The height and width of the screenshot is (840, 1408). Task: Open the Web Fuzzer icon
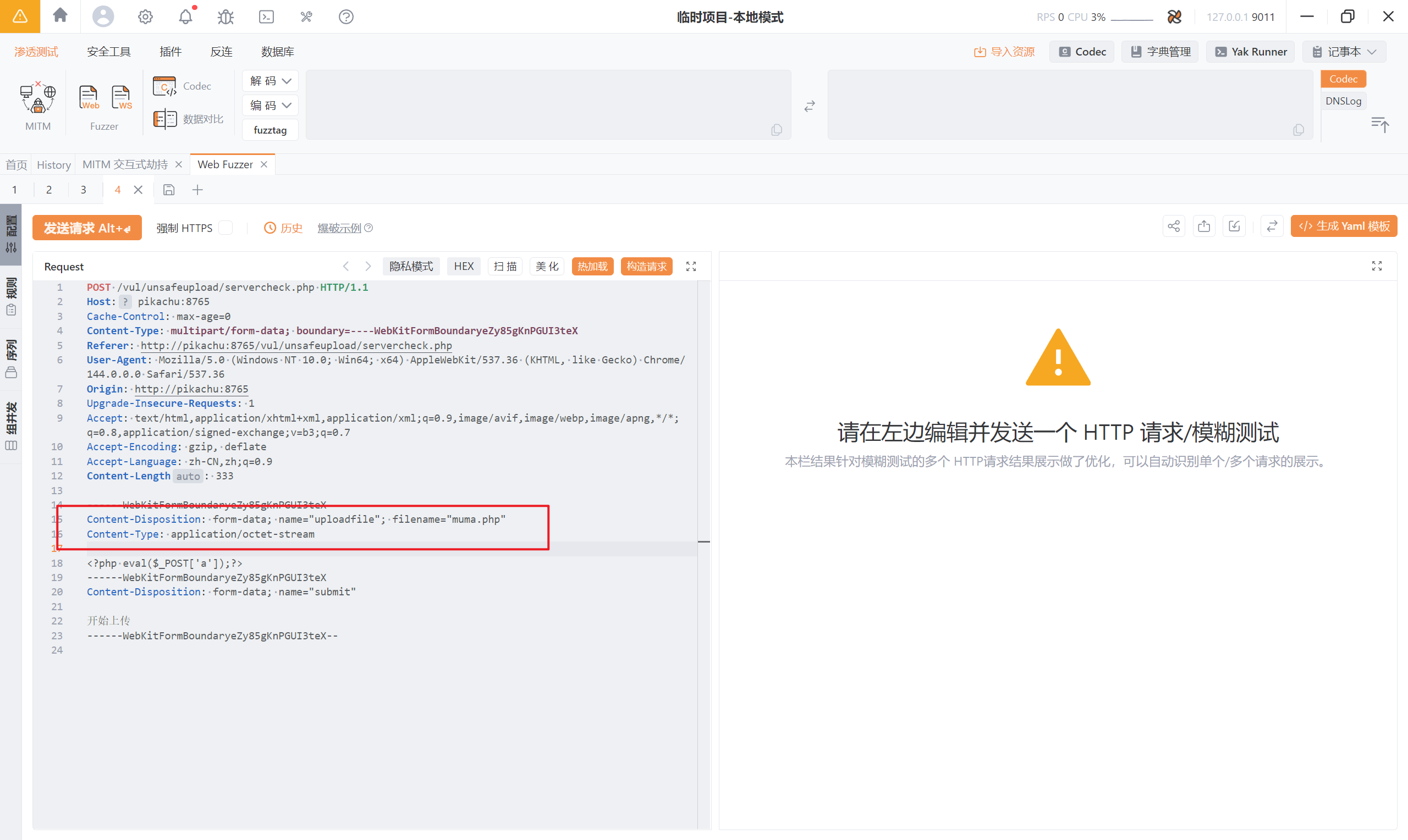coord(89,97)
